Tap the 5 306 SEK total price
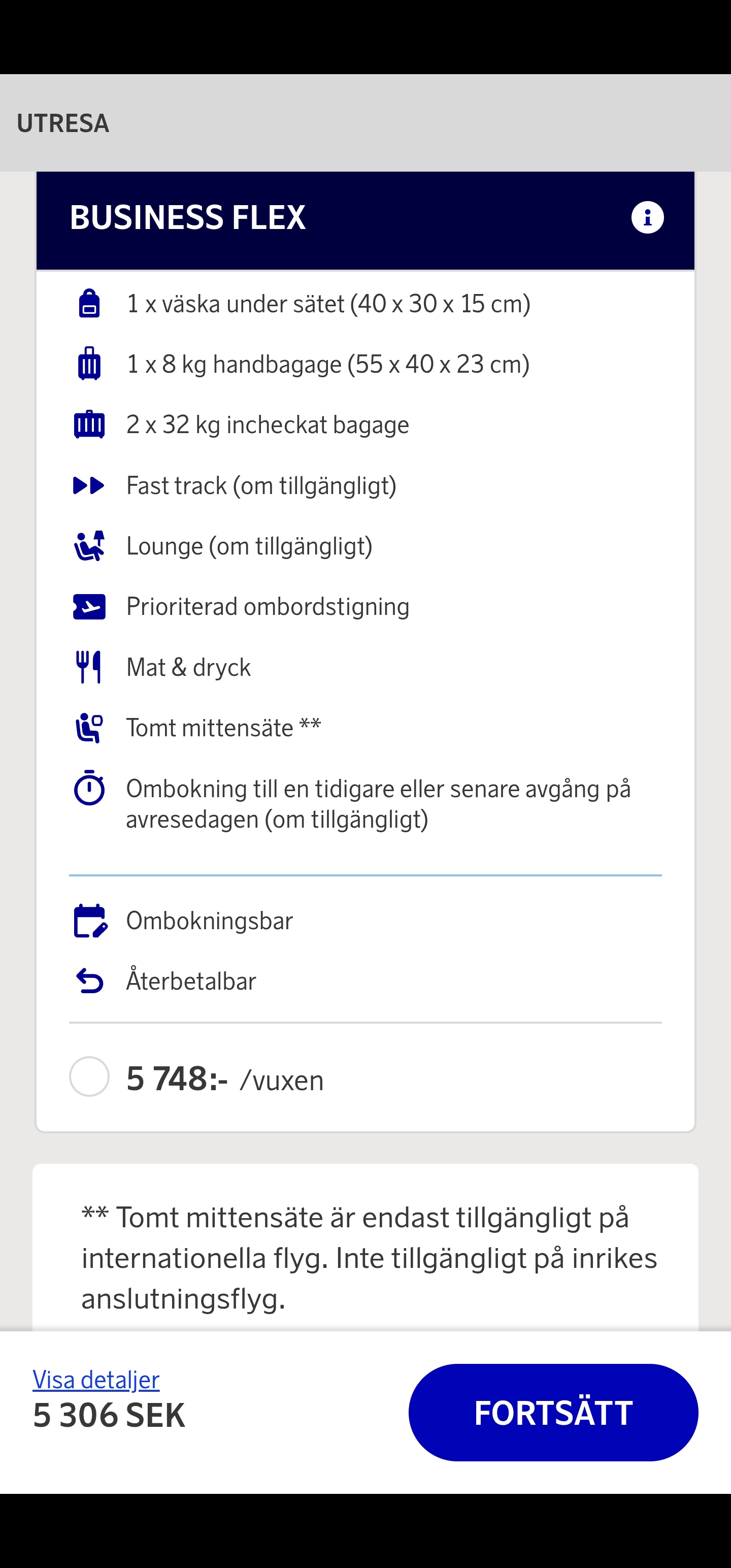731x1568 pixels. (109, 1415)
